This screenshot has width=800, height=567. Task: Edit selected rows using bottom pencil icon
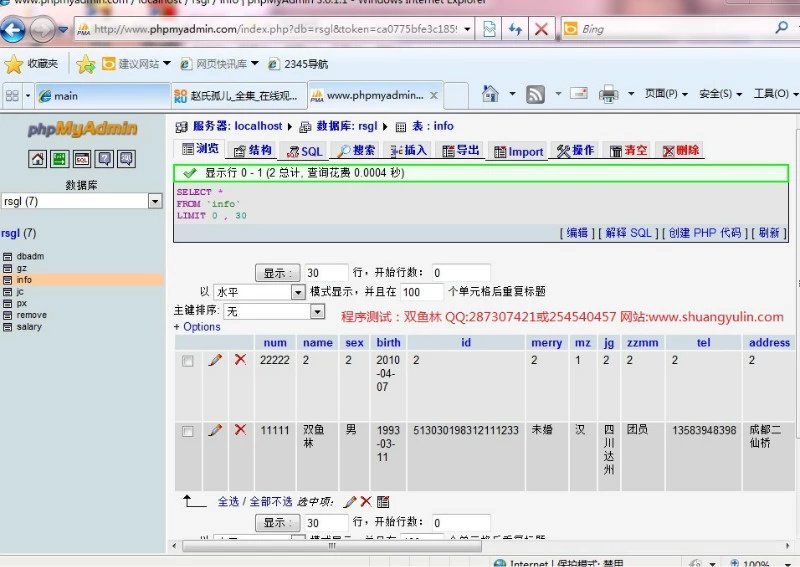(350, 502)
